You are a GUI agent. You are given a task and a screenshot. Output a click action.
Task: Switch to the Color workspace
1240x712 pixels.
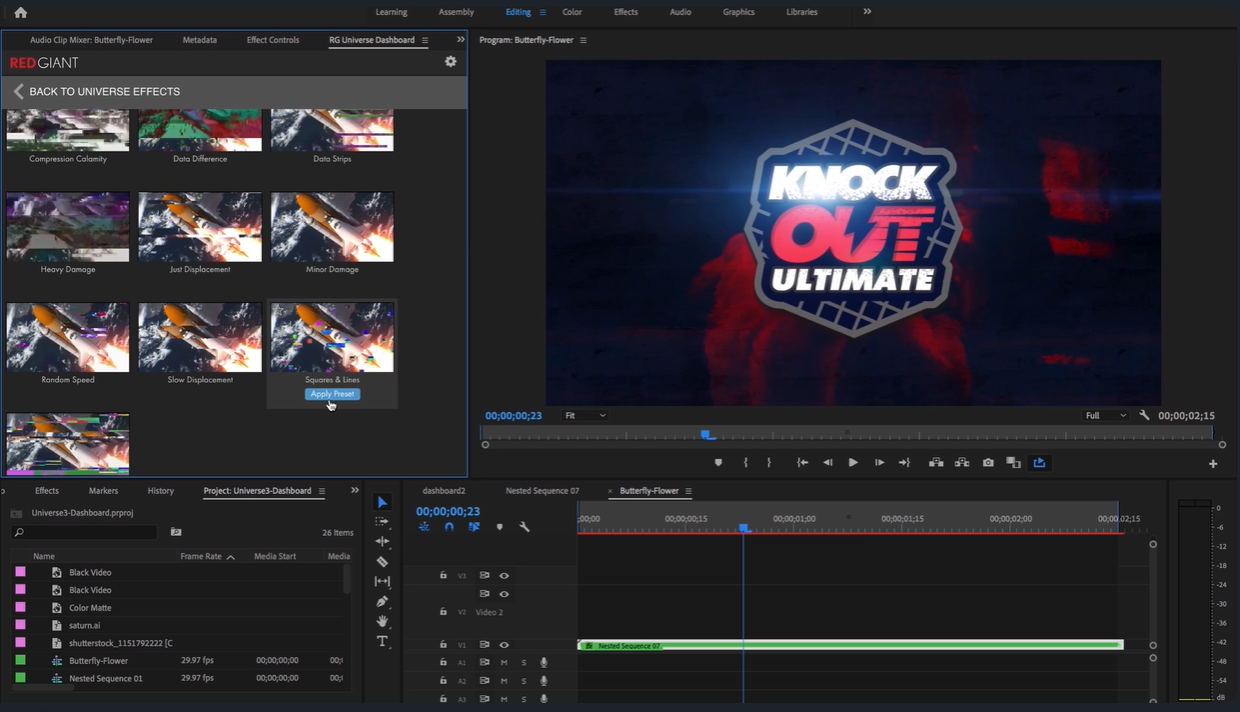[x=572, y=12]
